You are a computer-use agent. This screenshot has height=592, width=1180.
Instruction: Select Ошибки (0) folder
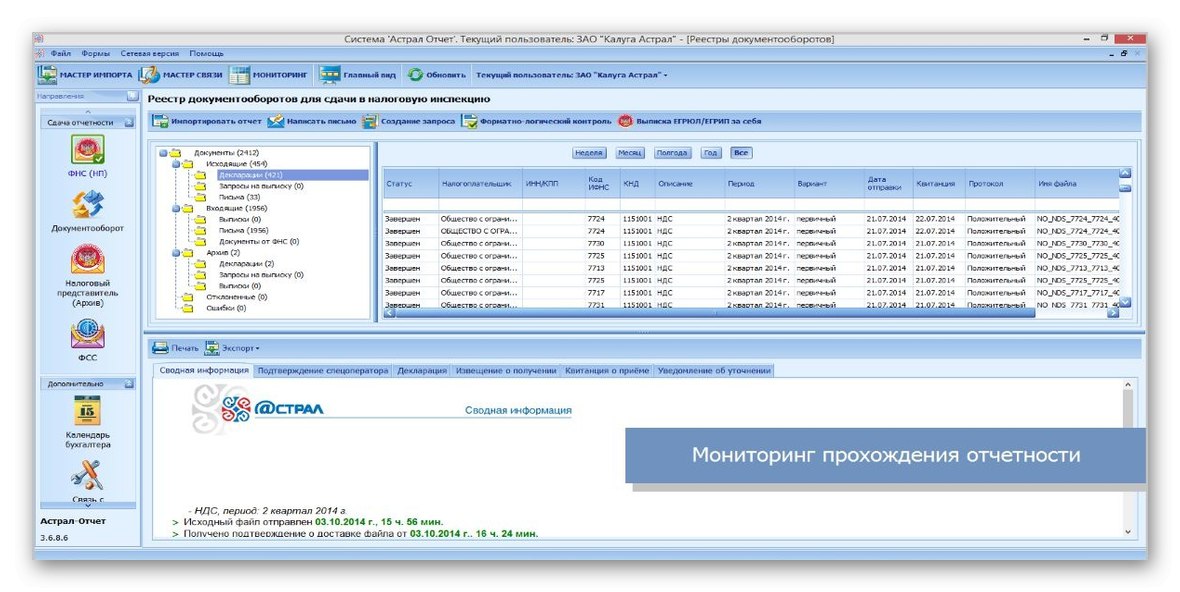click(x=226, y=308)
